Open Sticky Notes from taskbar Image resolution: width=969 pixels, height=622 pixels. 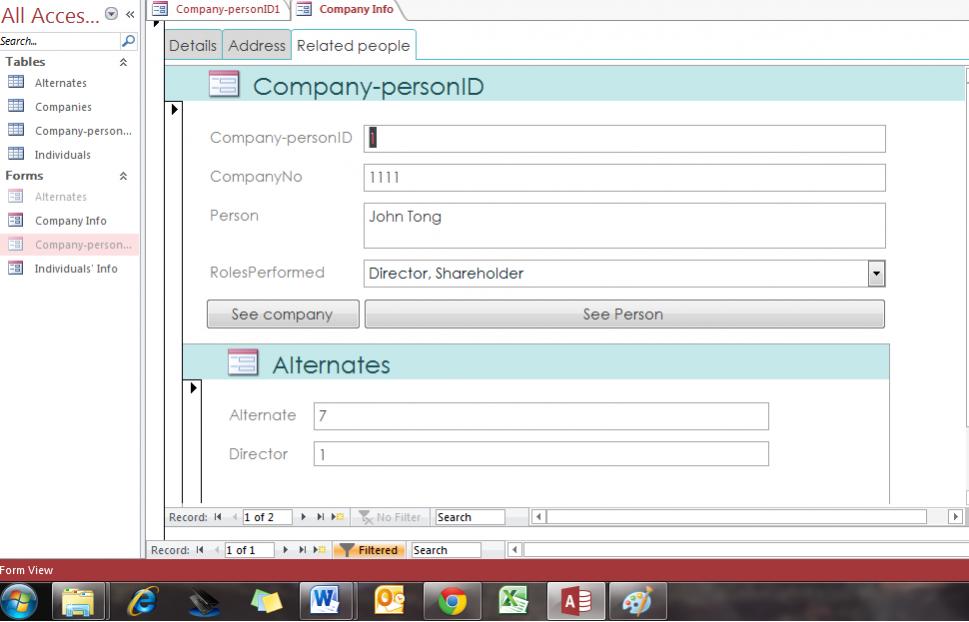pyautogui.click(x=266, y=602)
